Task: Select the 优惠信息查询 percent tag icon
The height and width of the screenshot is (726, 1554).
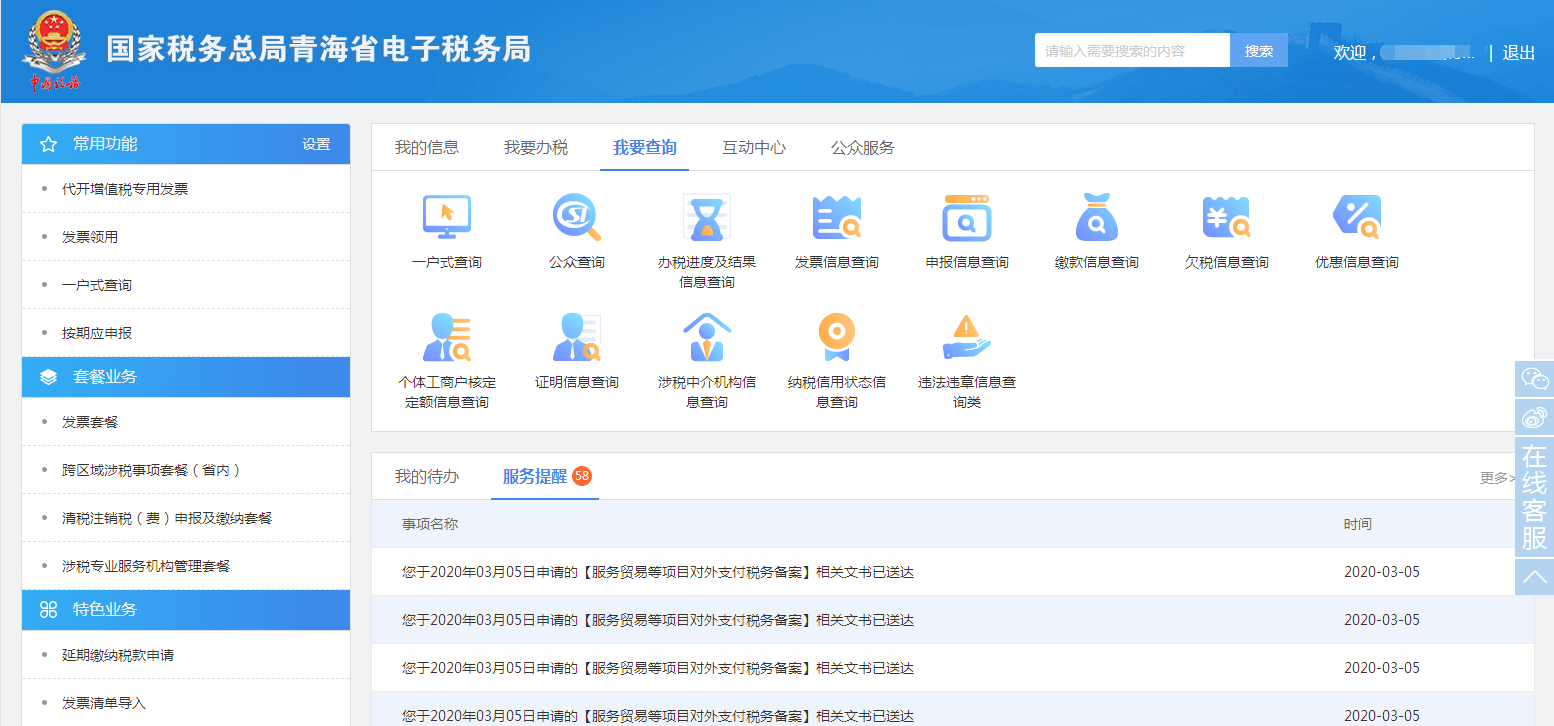Action: pos(1356,217)
